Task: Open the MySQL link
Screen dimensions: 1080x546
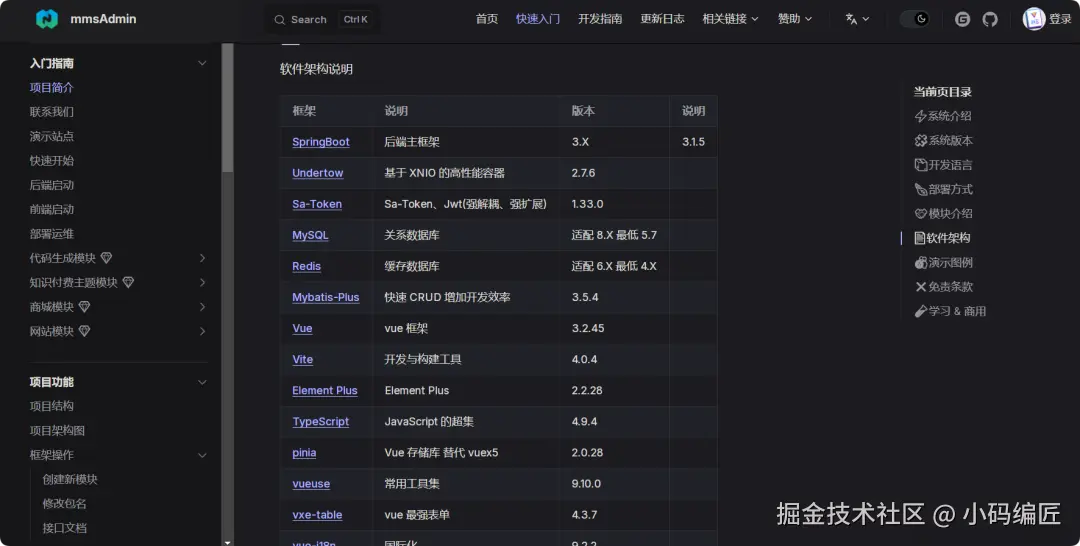Action: click(x=310, y=235)
